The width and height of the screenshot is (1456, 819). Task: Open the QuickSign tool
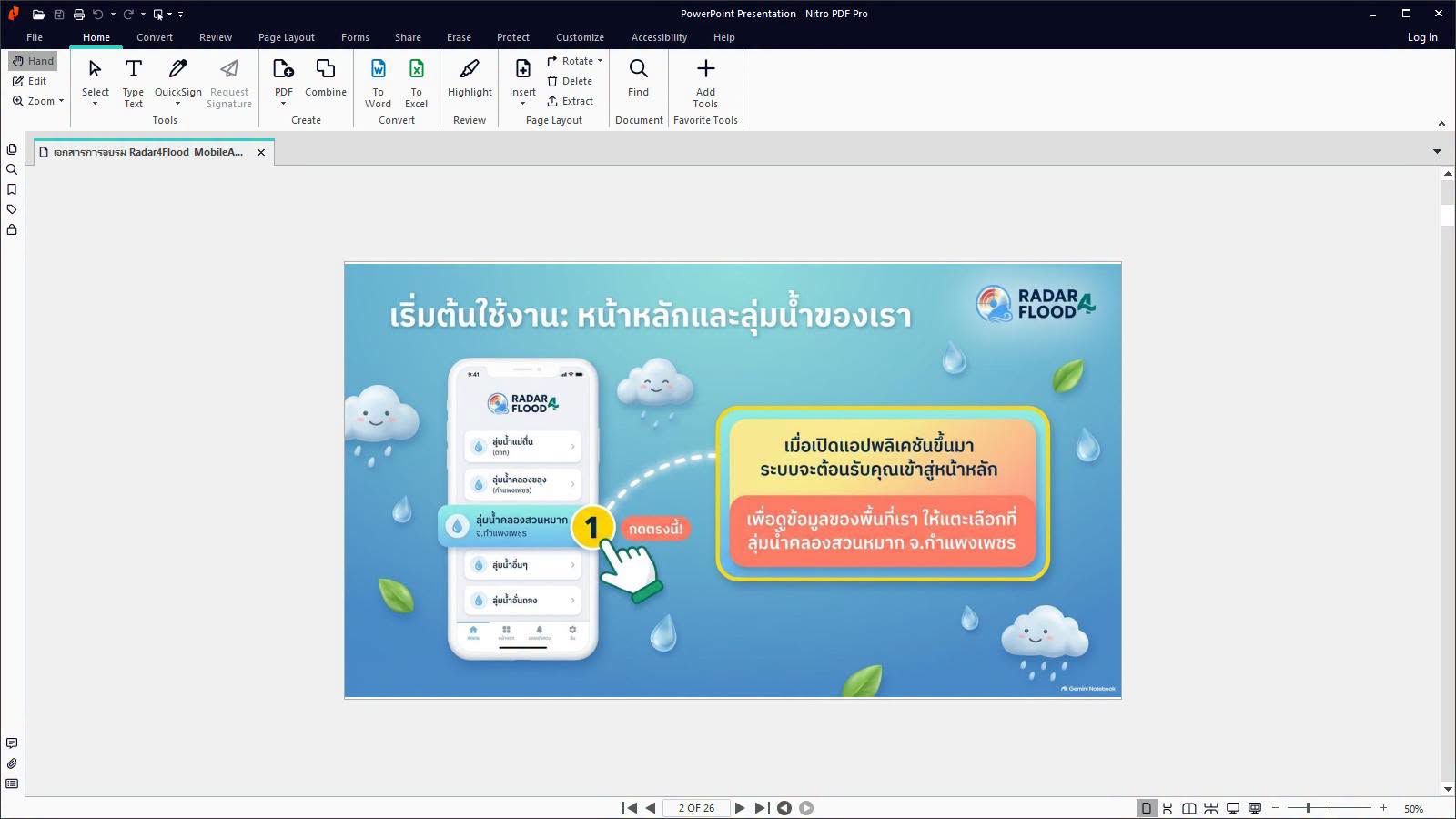pyautogui.click(x=177, y=83)
